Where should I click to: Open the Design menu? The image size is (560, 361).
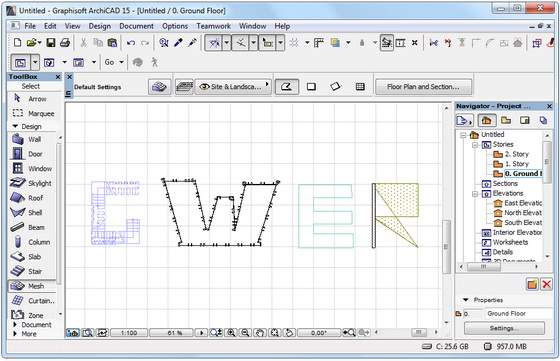click(x=100, y=26)
